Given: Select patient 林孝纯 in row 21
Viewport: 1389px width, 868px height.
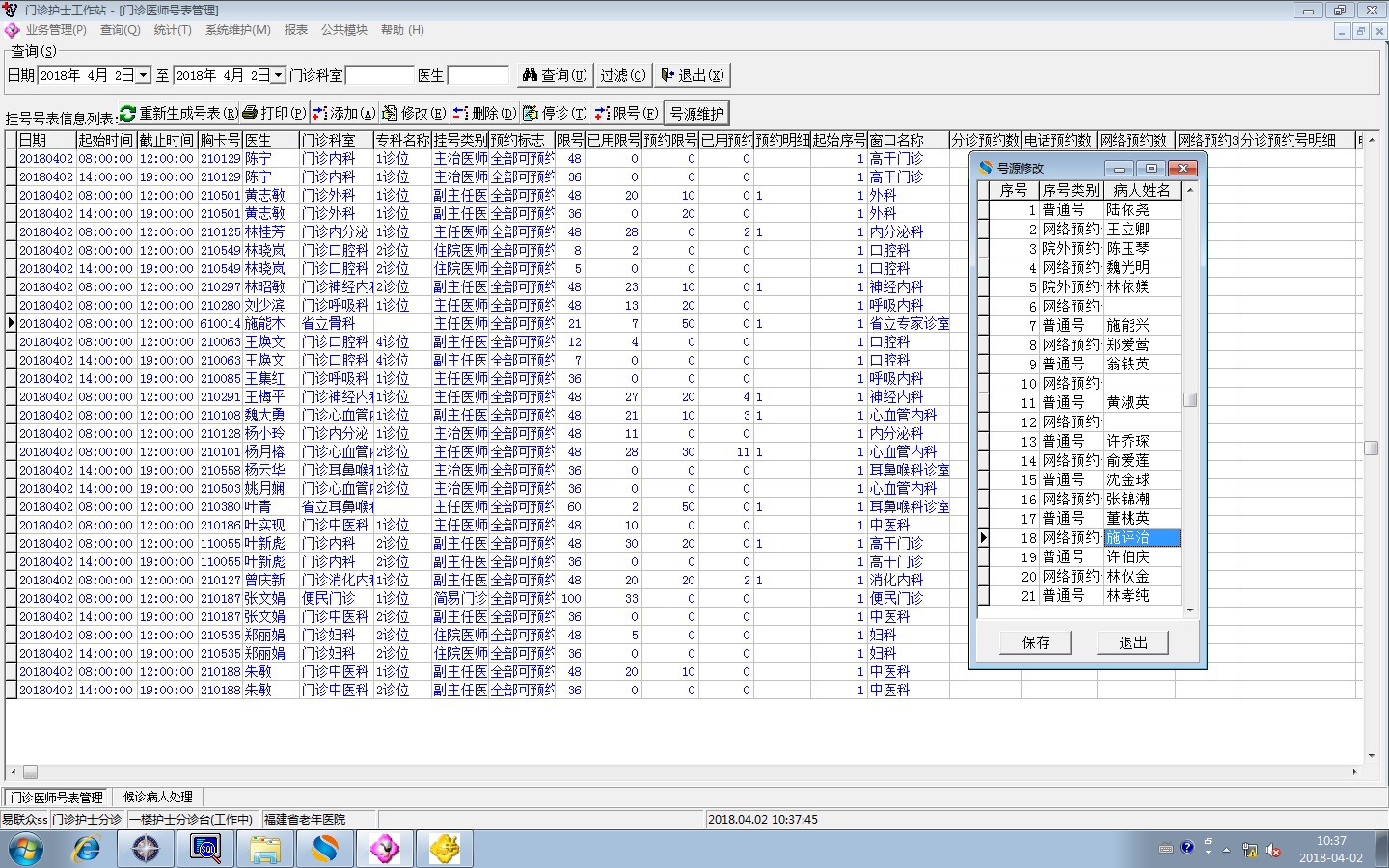Looking at the screenshot, I should (x=1142, y=595).
